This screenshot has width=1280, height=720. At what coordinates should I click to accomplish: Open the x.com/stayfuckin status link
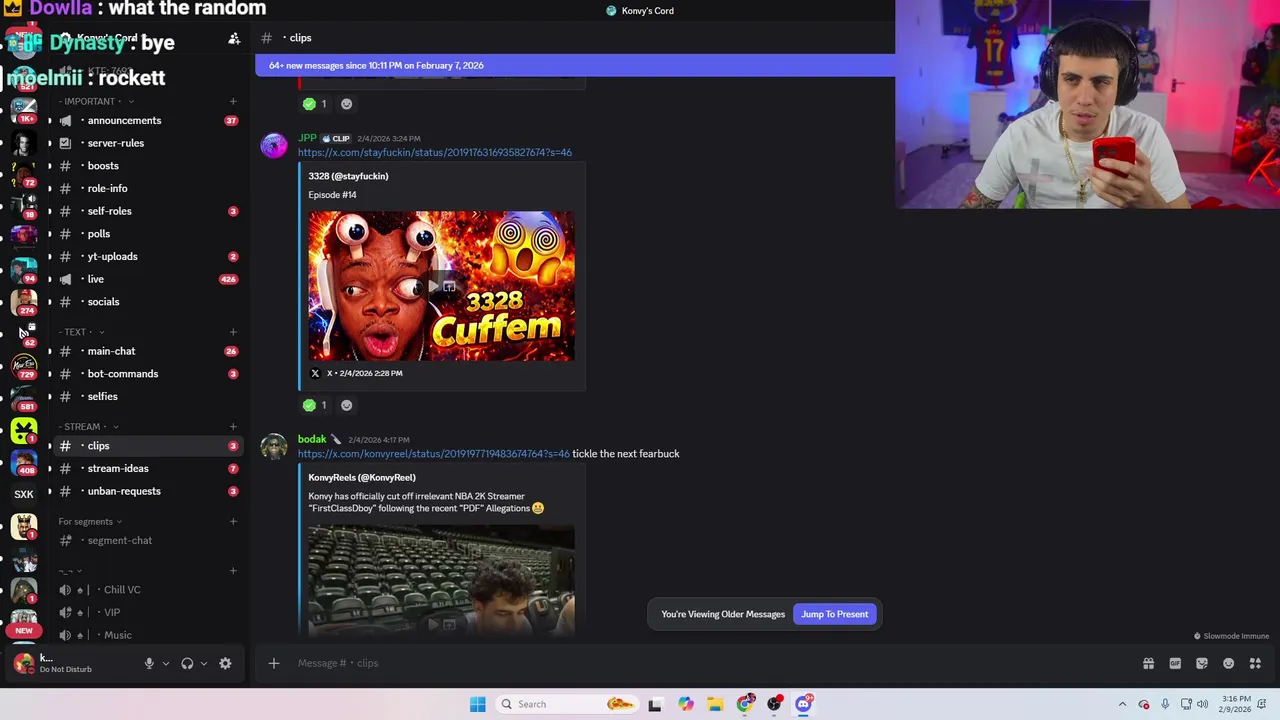(x=435, y=152)
